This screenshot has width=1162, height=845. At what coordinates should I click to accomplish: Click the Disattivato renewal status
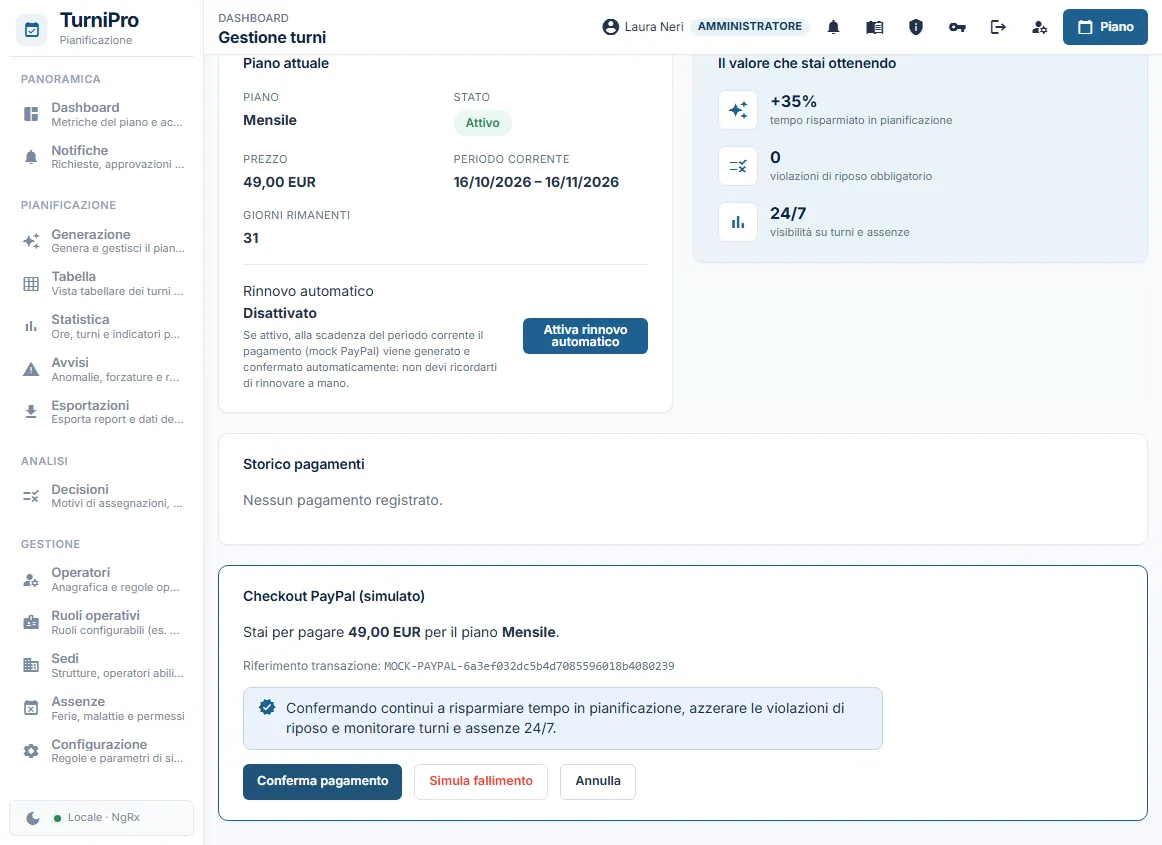point(280,314)
